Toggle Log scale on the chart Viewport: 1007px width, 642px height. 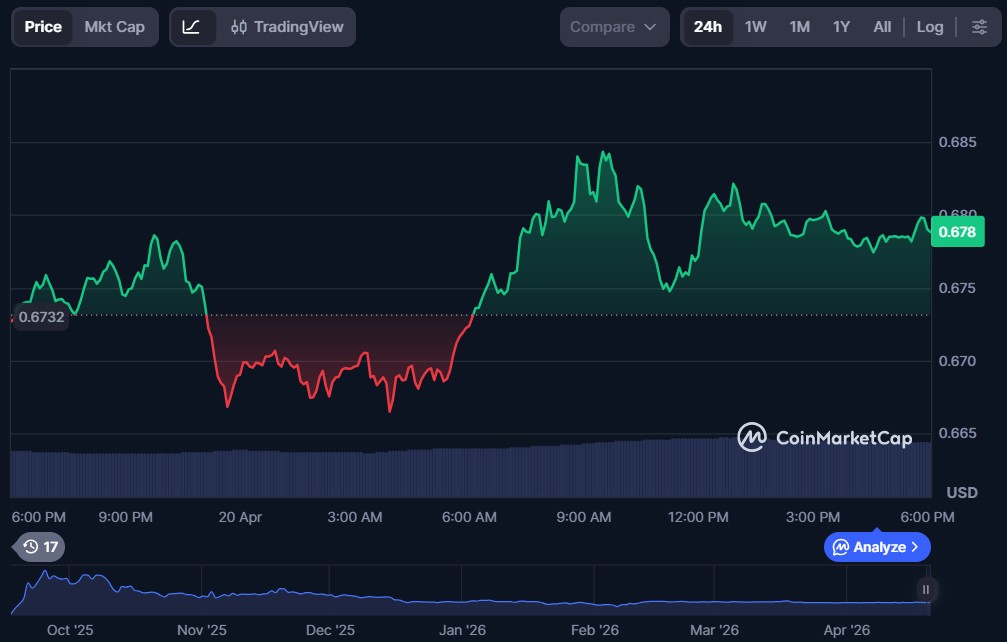pos(929,27)
